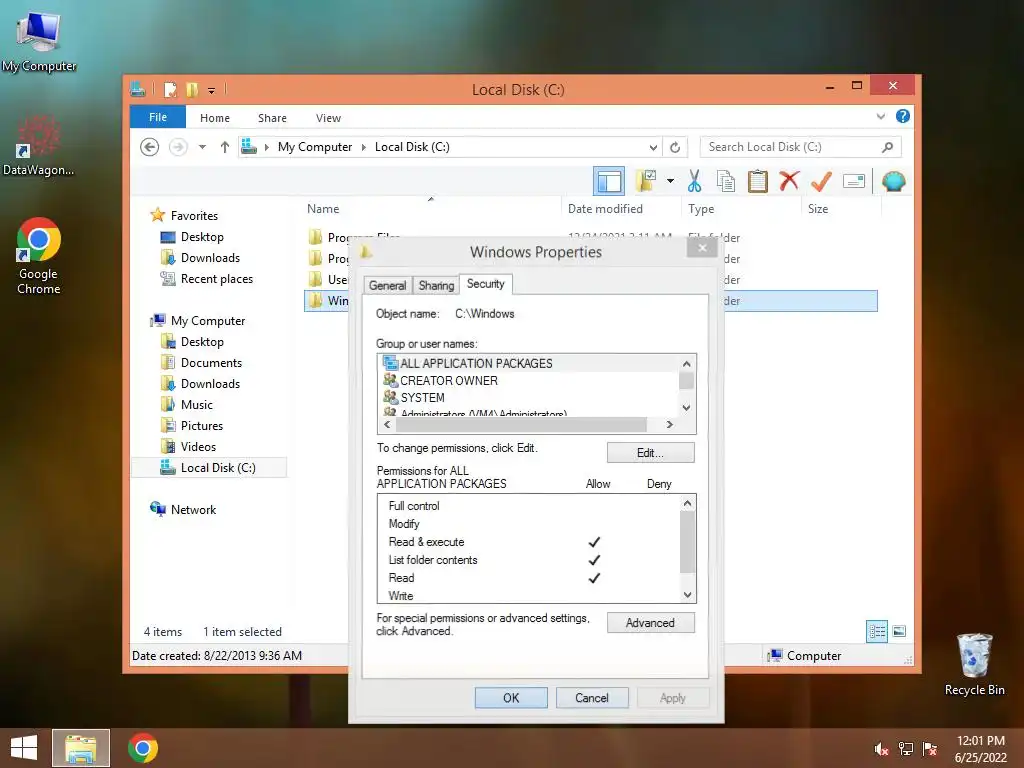This screenshot has width=1024, height=768.
Task: Open Downloads under Favorites
Action: click(210, 258)
